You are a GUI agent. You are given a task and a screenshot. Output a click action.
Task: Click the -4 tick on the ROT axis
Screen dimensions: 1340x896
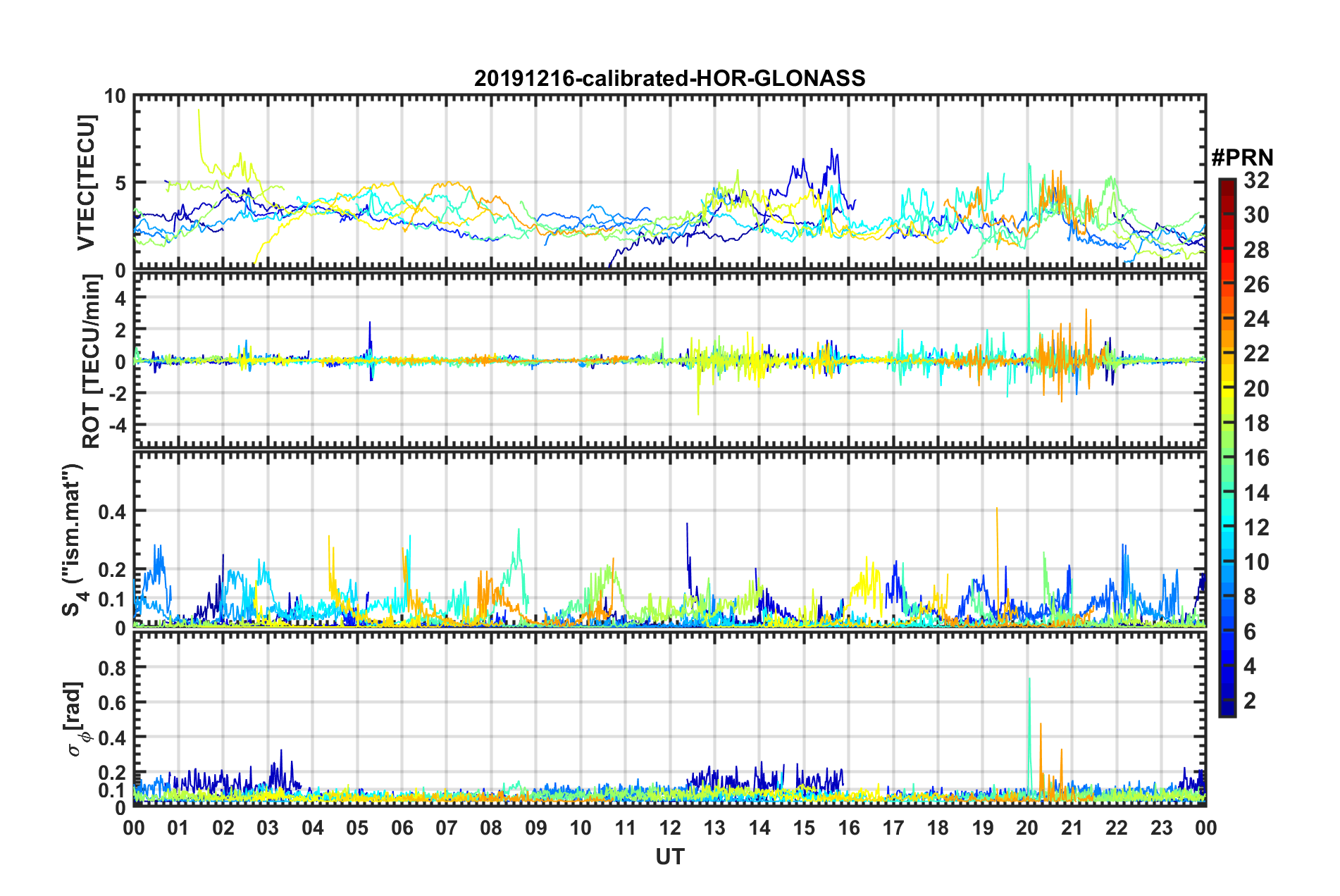click(x=118, y=425)
